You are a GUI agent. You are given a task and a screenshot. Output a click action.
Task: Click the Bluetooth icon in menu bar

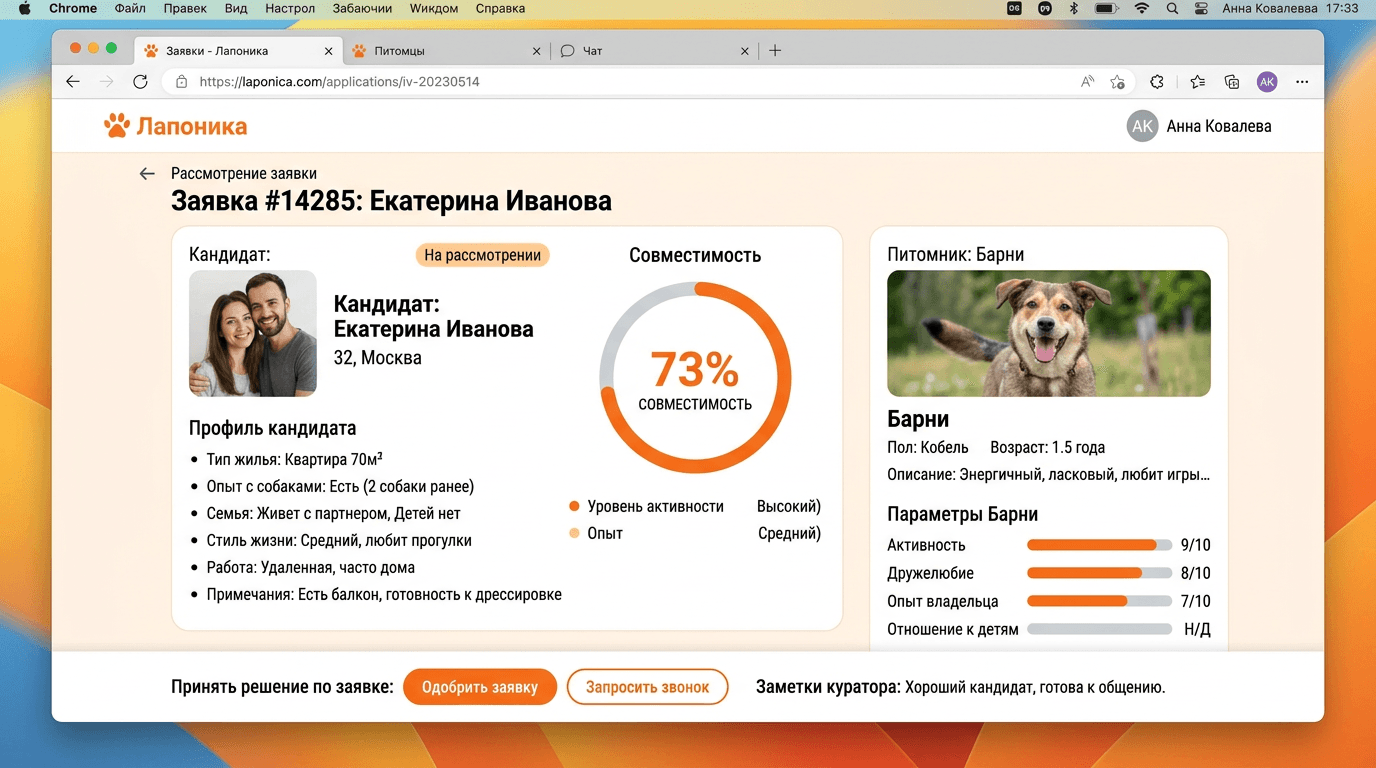click(x=1074, y=9)
